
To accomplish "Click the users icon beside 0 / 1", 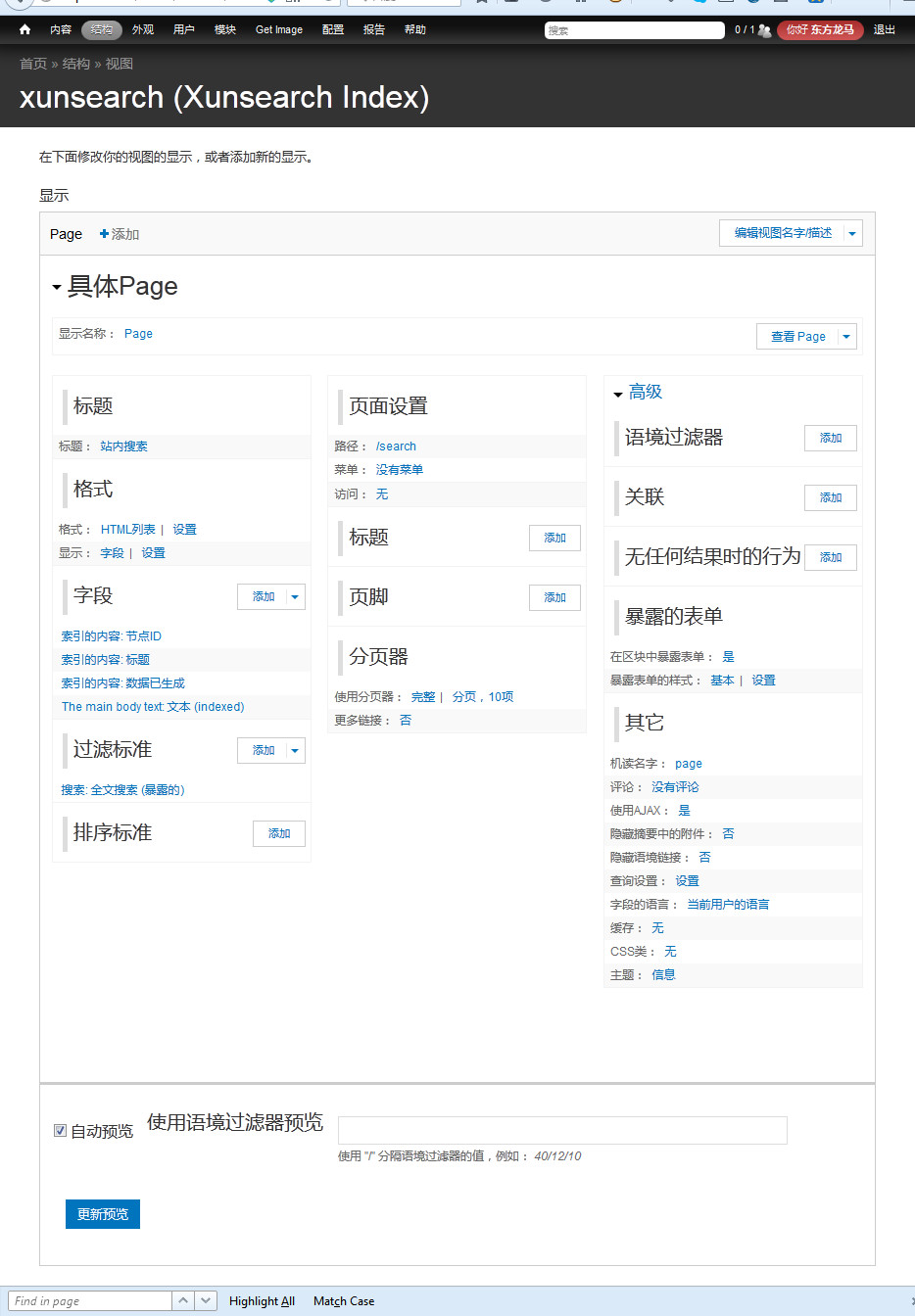I will pos(764,30).
